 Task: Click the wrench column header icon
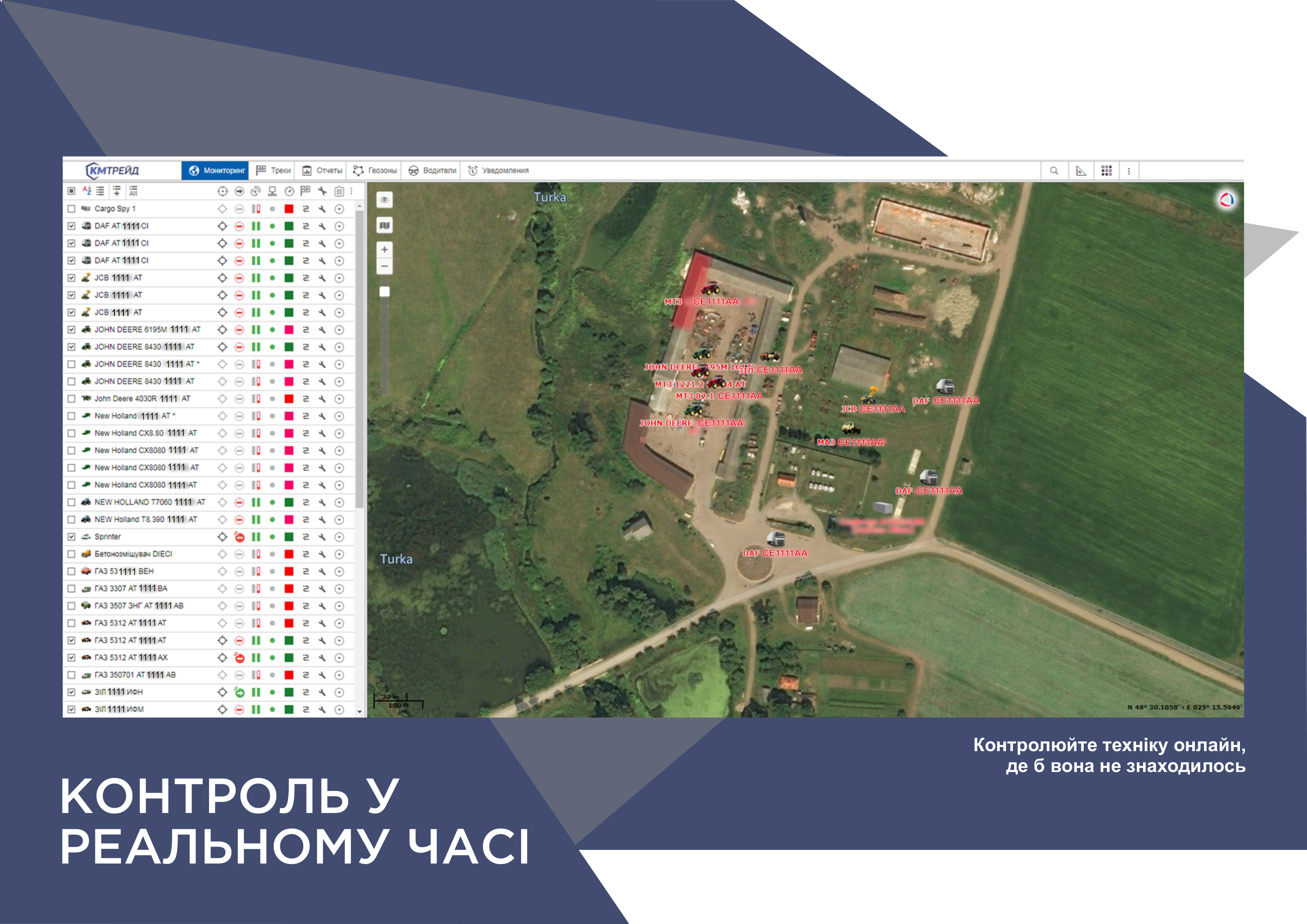coord(322,191)
